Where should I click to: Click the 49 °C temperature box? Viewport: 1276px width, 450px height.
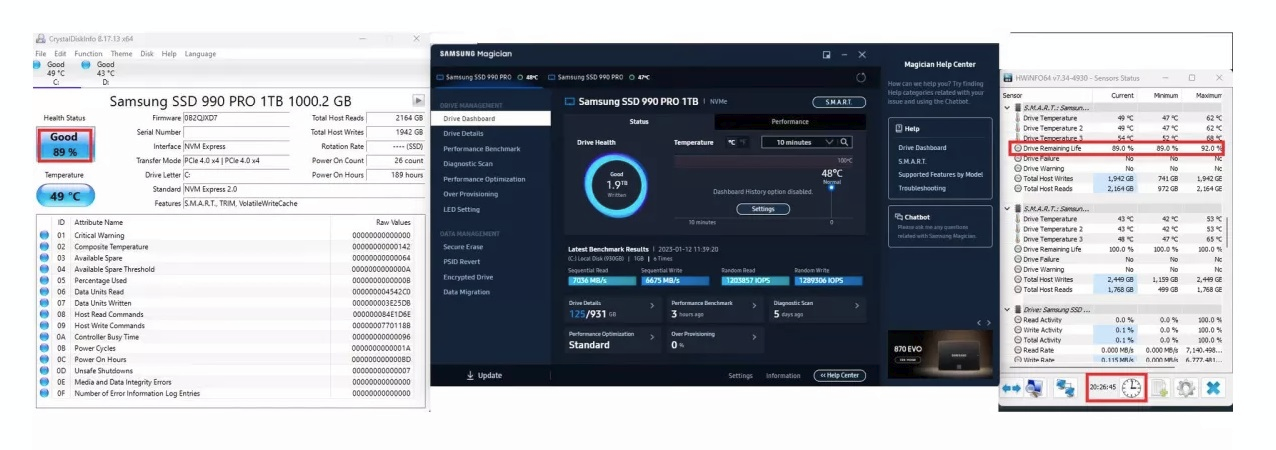[x=64, y=196]
